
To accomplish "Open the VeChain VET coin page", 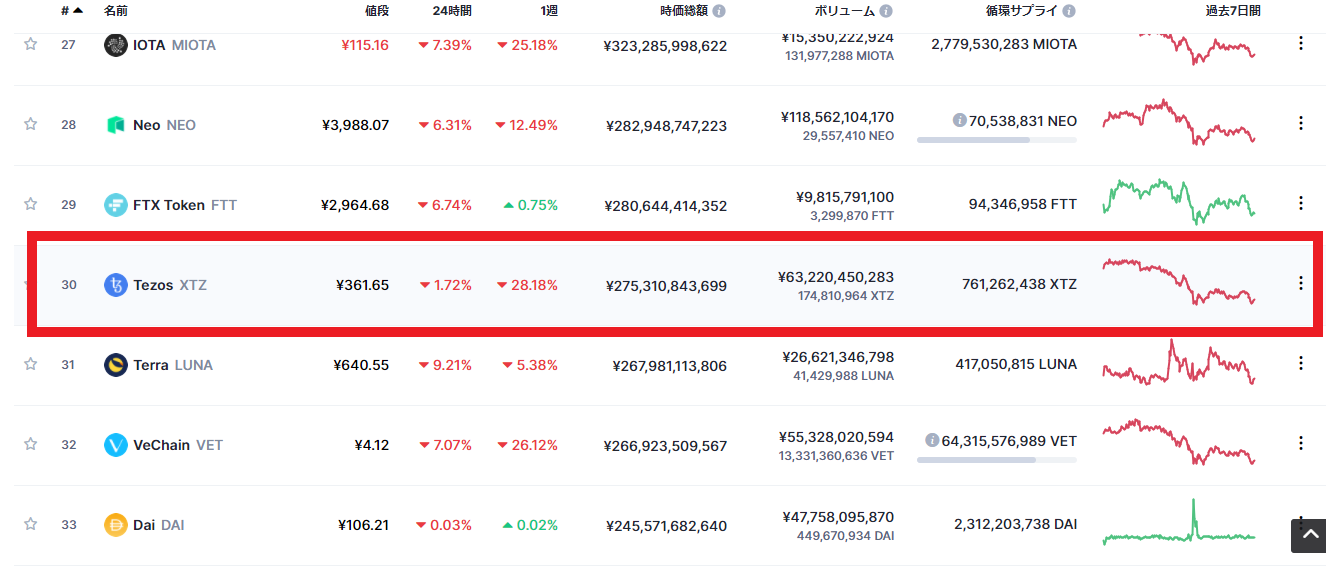I will (178, 445).
